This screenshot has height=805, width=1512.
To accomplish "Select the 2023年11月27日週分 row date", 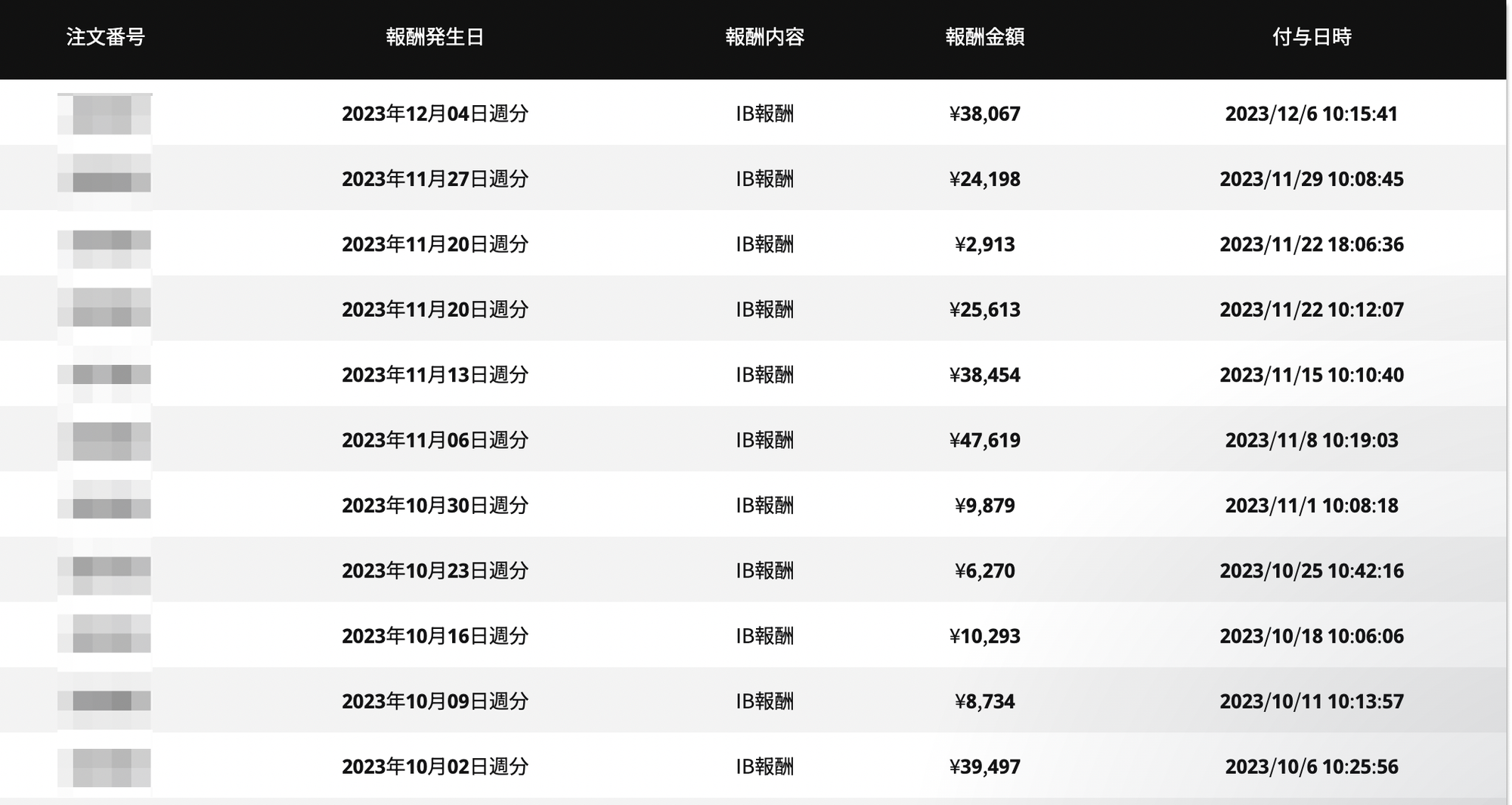I will [435, 179].
